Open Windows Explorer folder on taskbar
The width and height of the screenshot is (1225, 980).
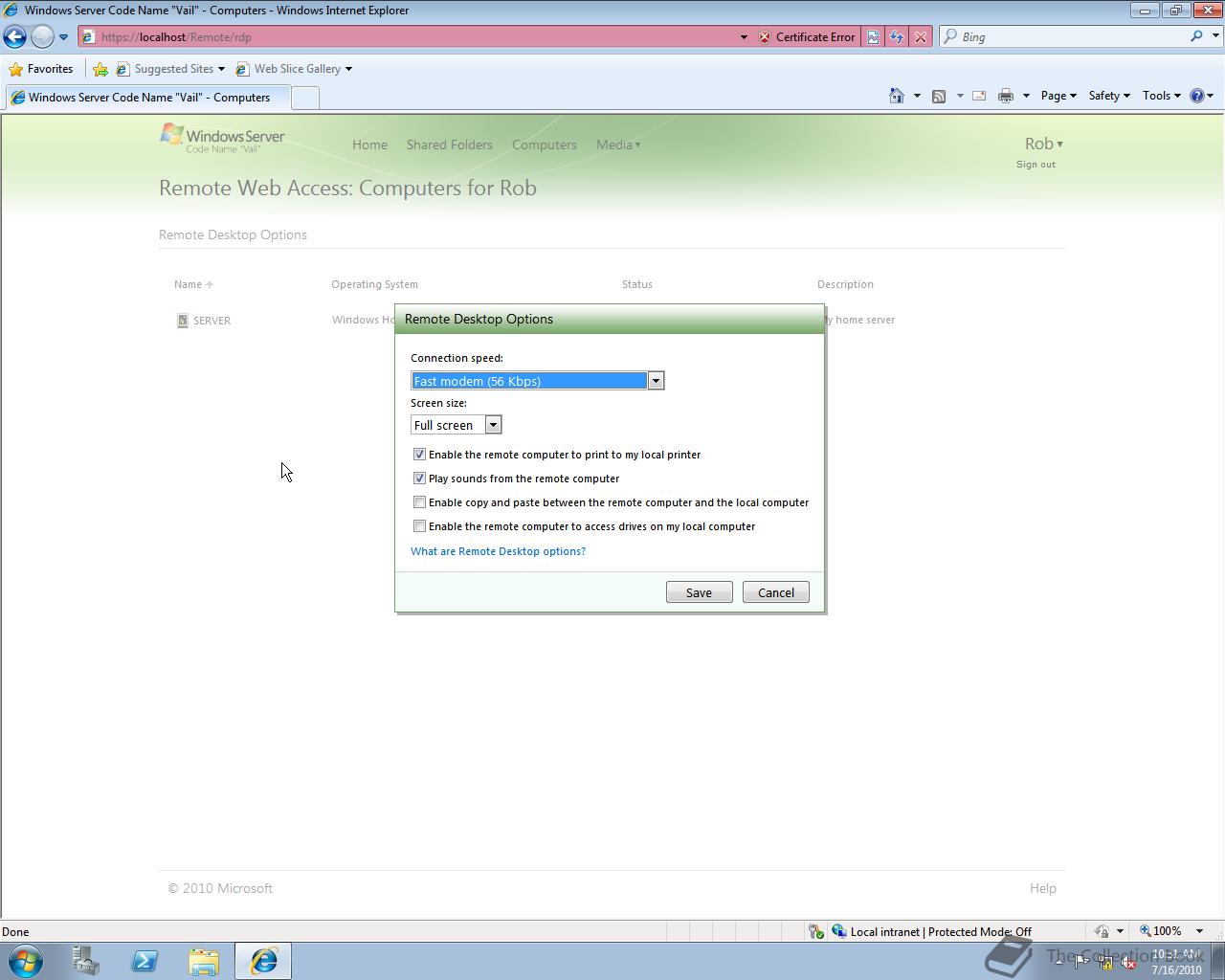204,961
